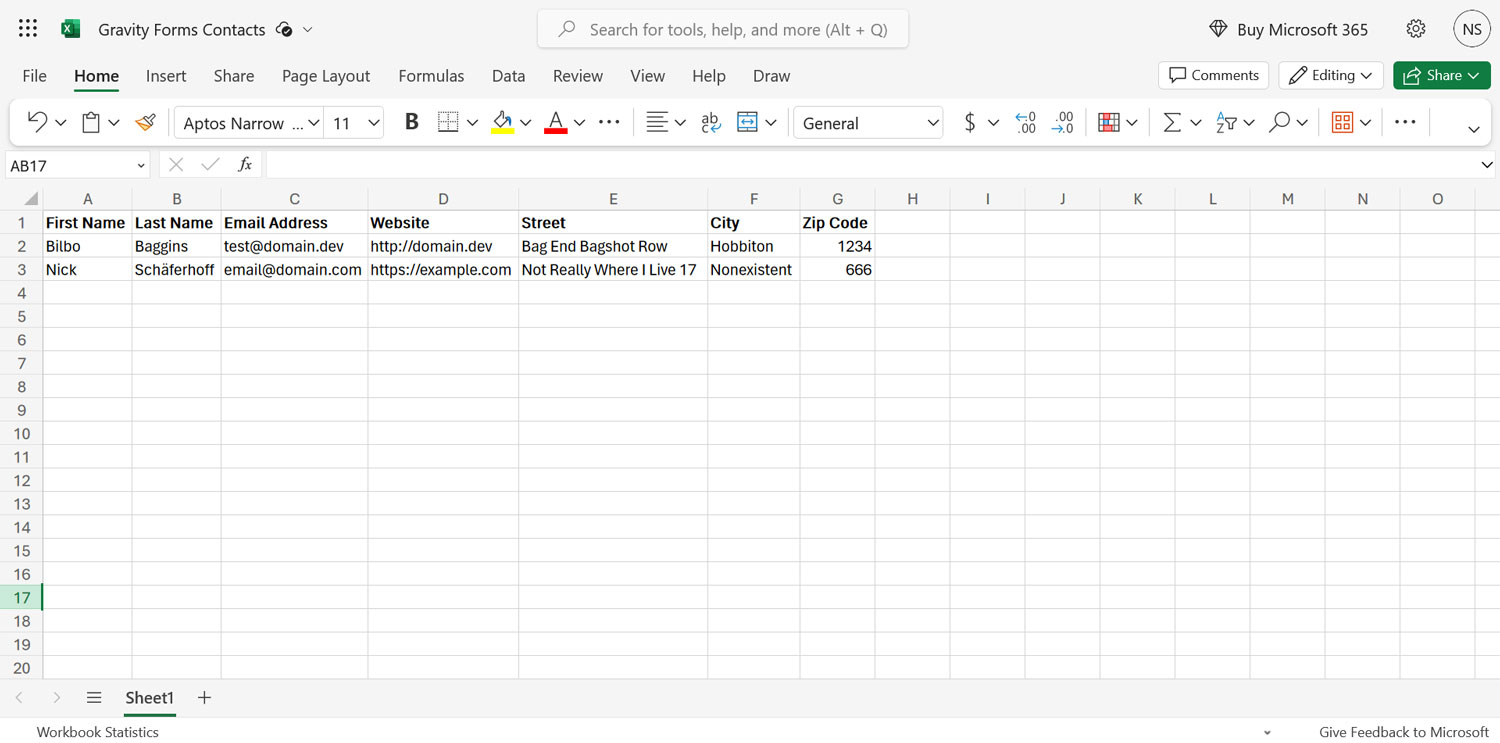Add a new sheet plus icon
The width and height of the screenshot is (1500, 743).
pyautogui.click(x=204, y=697)
